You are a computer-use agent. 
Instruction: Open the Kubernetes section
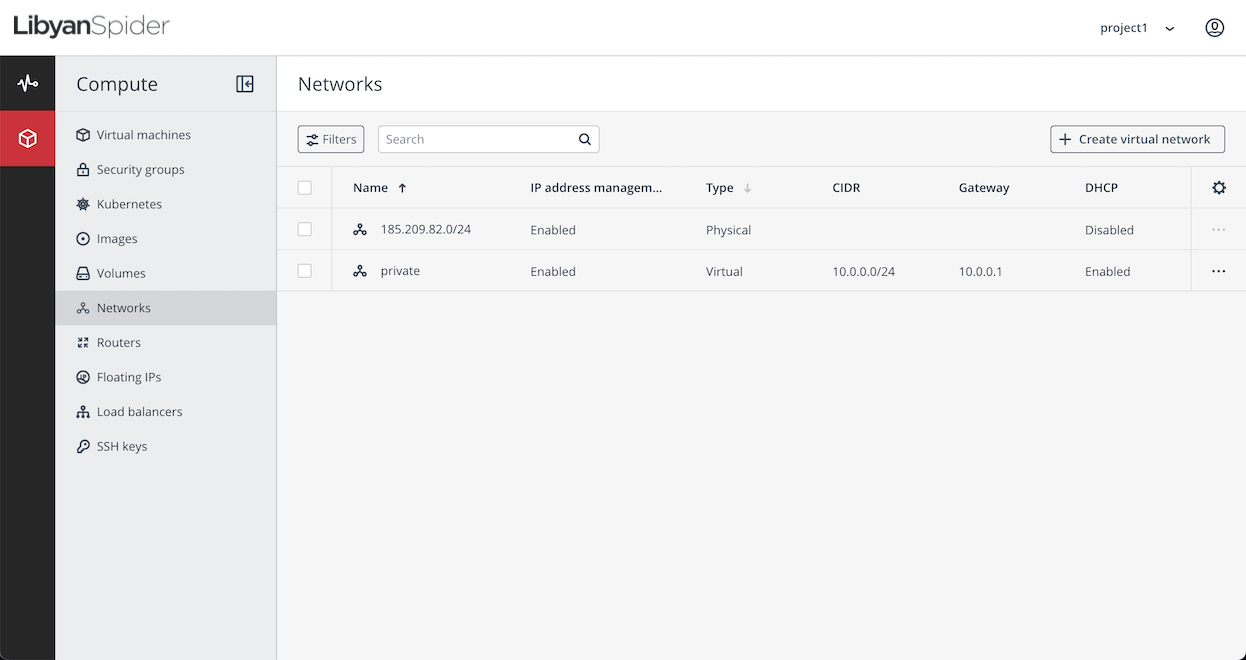click(130, 203)
